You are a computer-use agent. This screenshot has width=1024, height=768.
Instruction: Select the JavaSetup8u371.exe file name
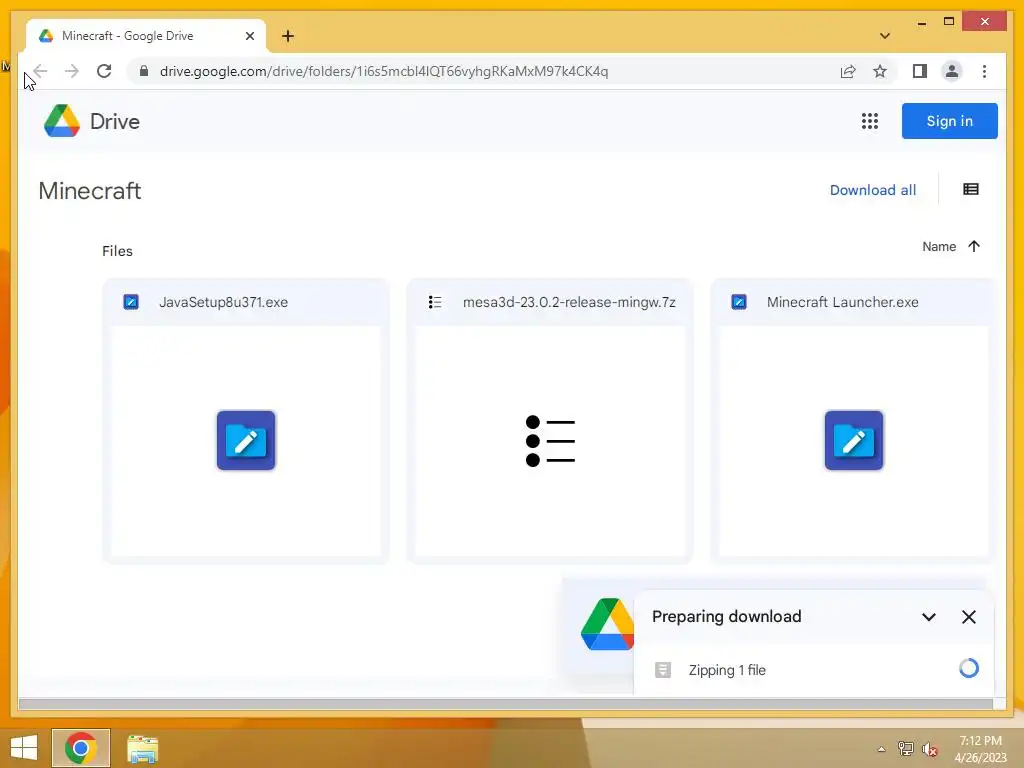pyautogui.click(x=223, y=302)
